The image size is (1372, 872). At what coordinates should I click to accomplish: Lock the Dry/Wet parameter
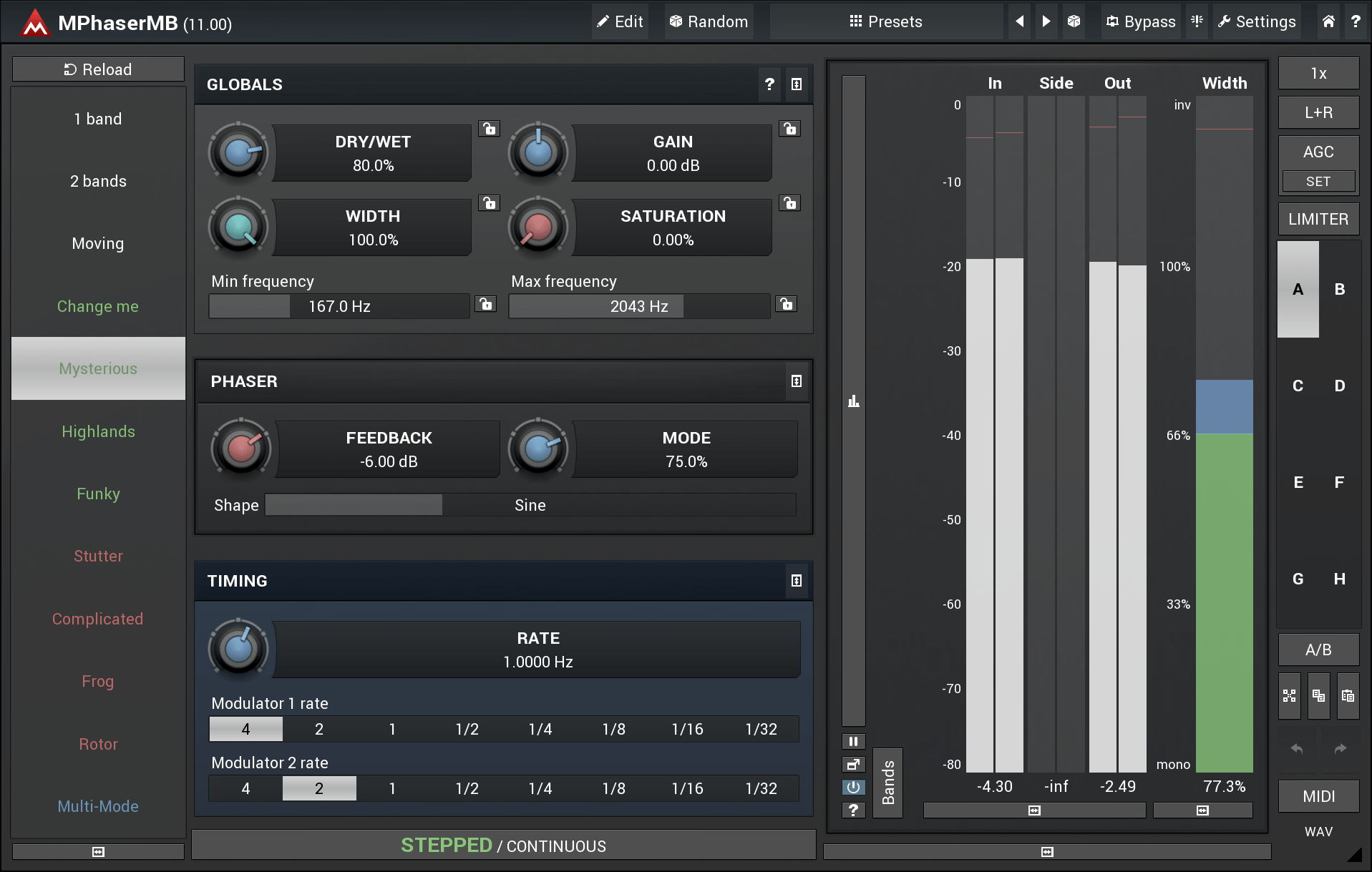pos(489,129)
